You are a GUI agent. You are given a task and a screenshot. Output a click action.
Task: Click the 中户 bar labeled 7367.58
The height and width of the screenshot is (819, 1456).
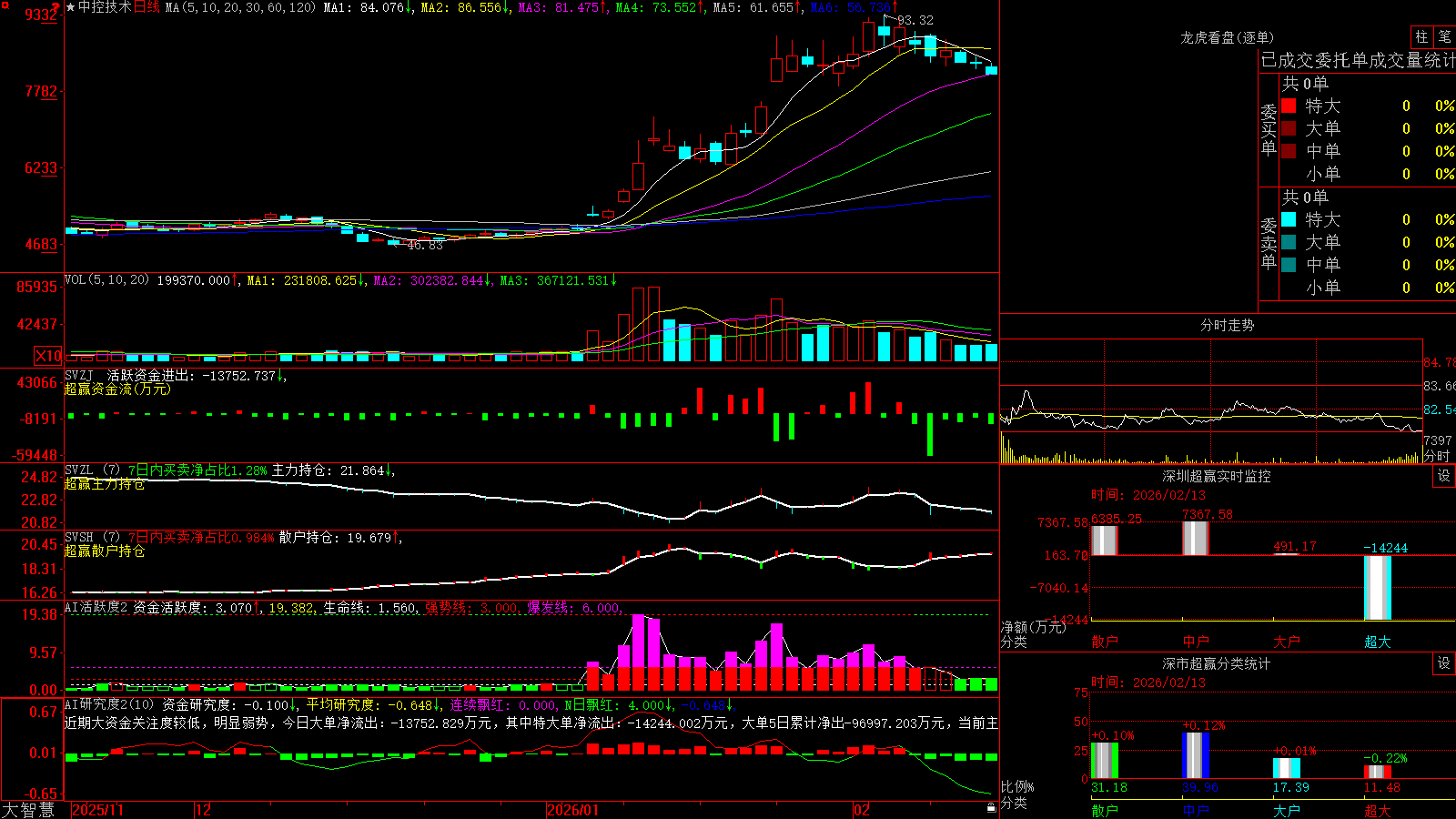(x=1196, y=538)
